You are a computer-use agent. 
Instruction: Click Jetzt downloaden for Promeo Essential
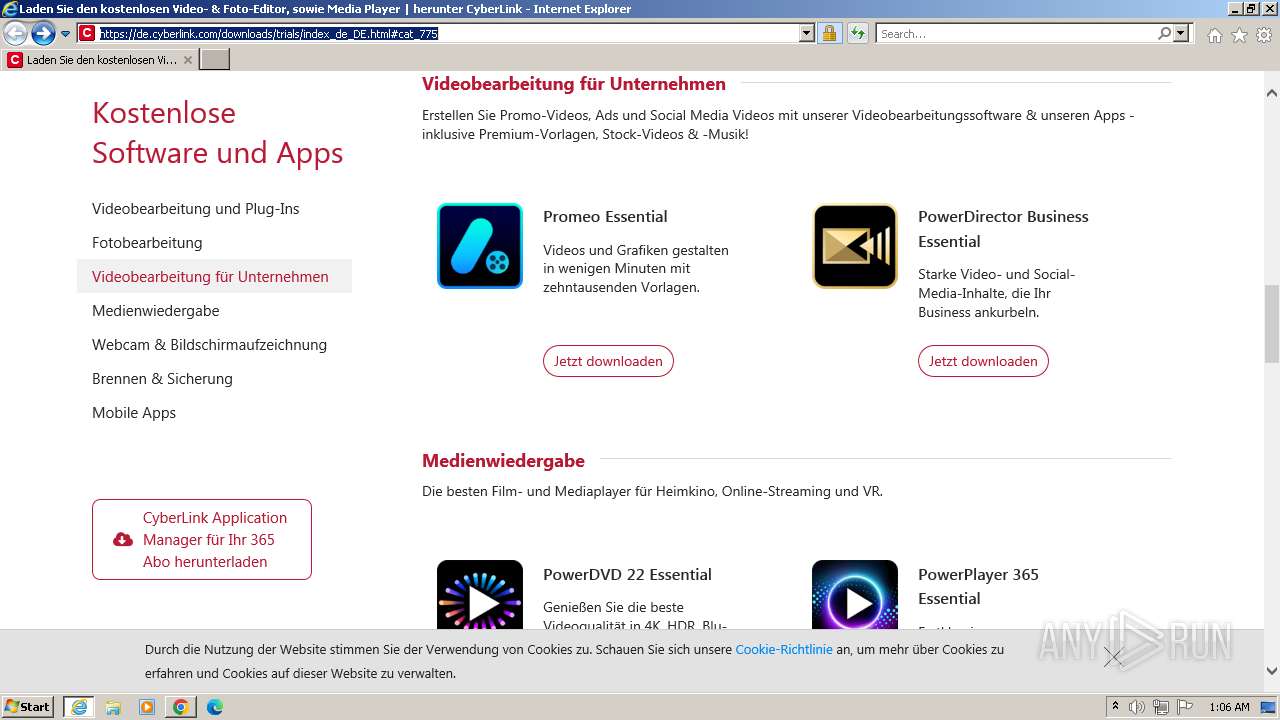coord(608,361)
